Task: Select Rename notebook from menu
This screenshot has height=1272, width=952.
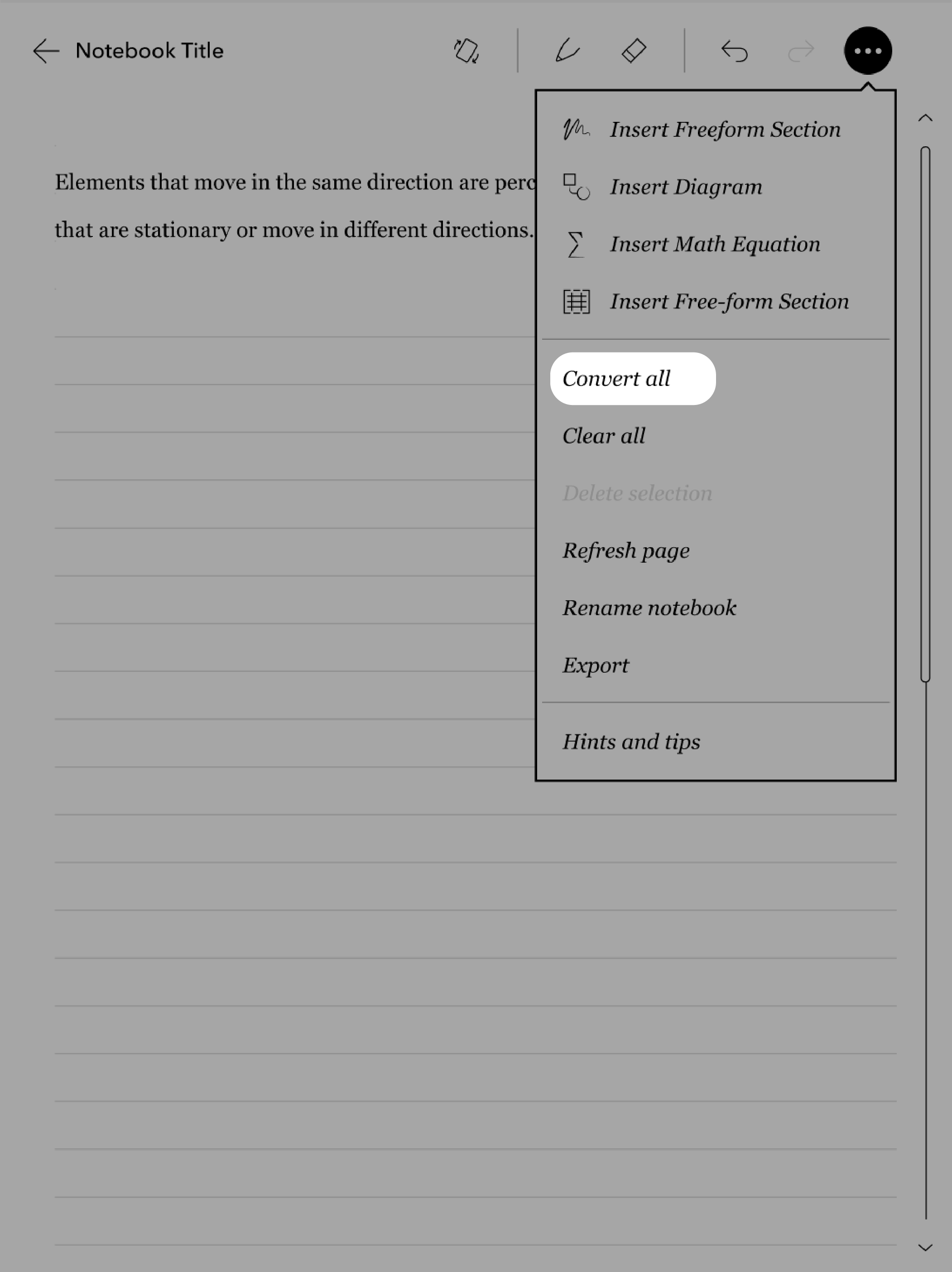Action: point(648,607)
